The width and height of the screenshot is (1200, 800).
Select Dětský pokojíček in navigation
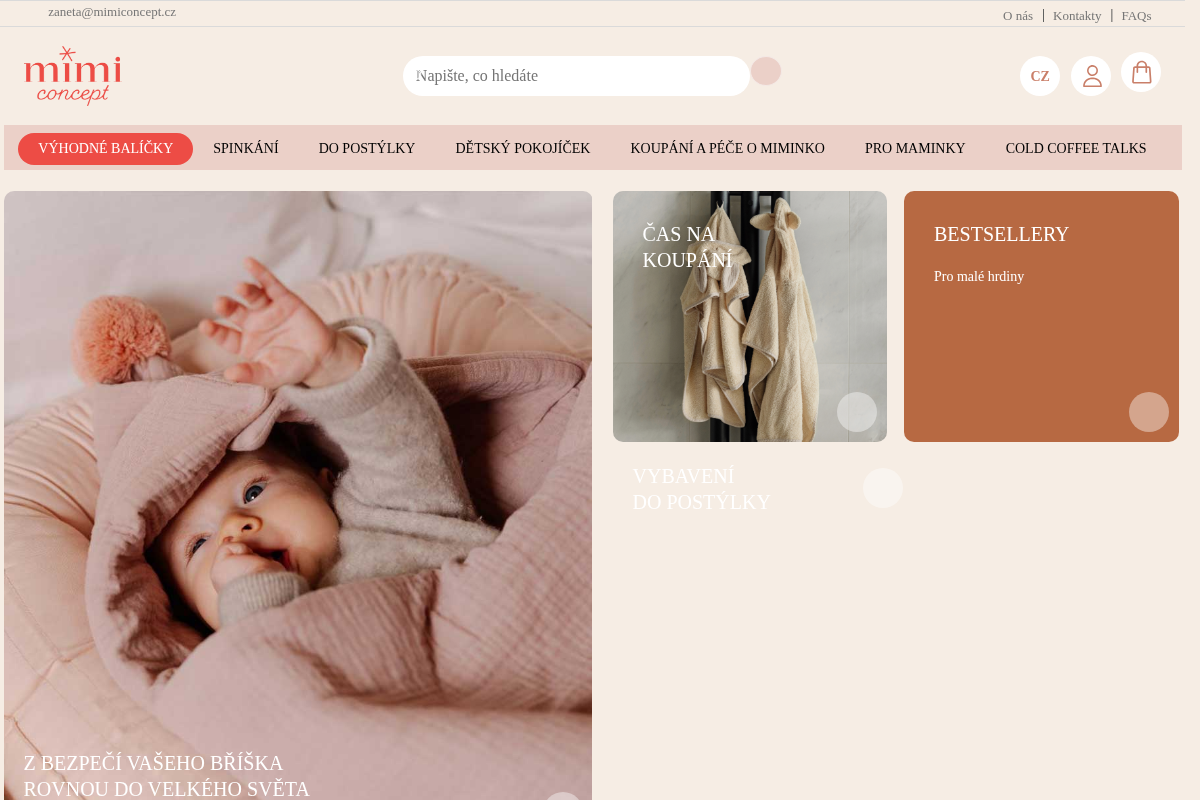523,149
